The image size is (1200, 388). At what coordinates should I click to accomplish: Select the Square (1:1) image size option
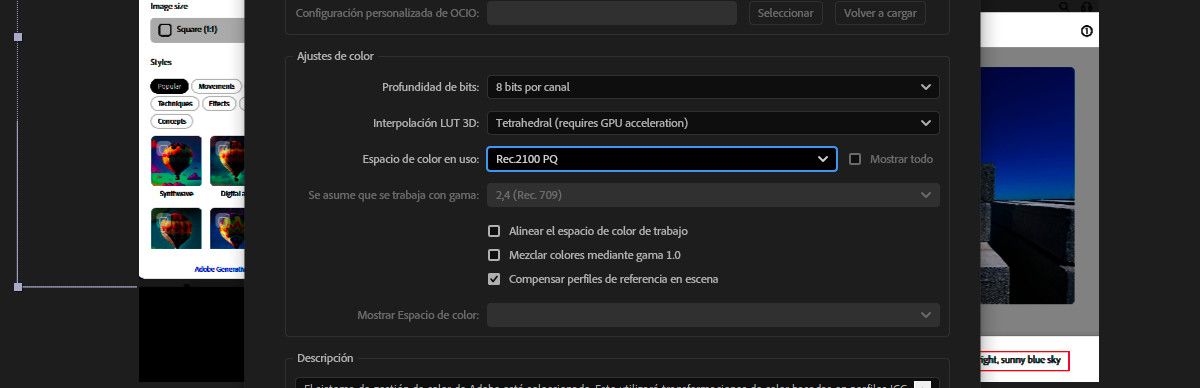tap(198, 30)
